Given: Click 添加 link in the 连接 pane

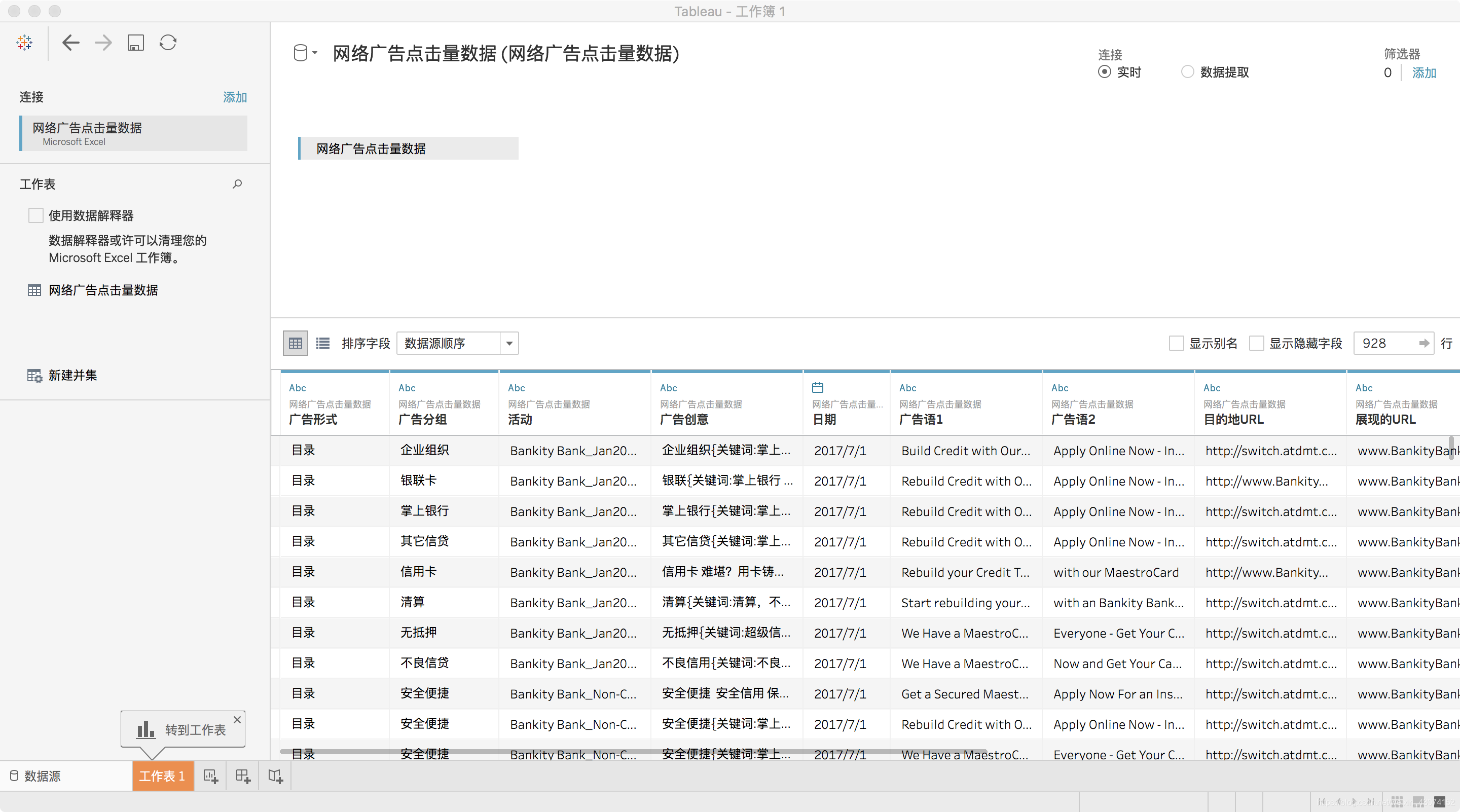Looking at the screenshot, I should [x=235, y=97].
